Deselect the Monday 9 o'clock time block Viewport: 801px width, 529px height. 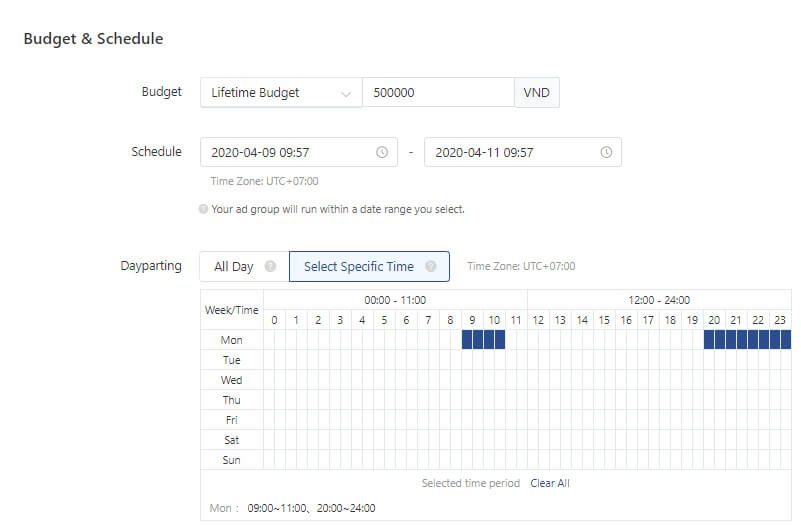pyautogui.click(x=473, y=340)
